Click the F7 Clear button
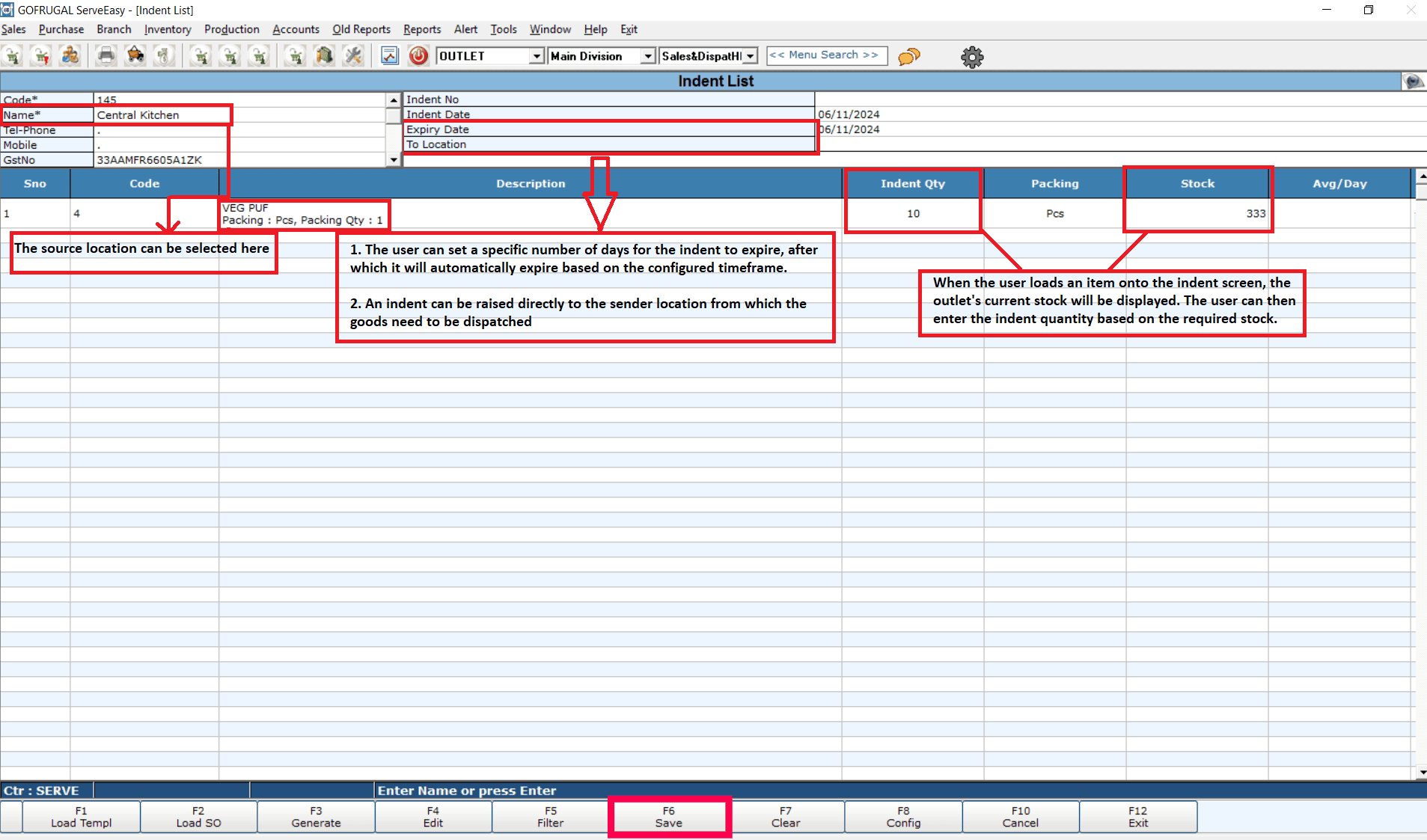 tap(786, 817)
